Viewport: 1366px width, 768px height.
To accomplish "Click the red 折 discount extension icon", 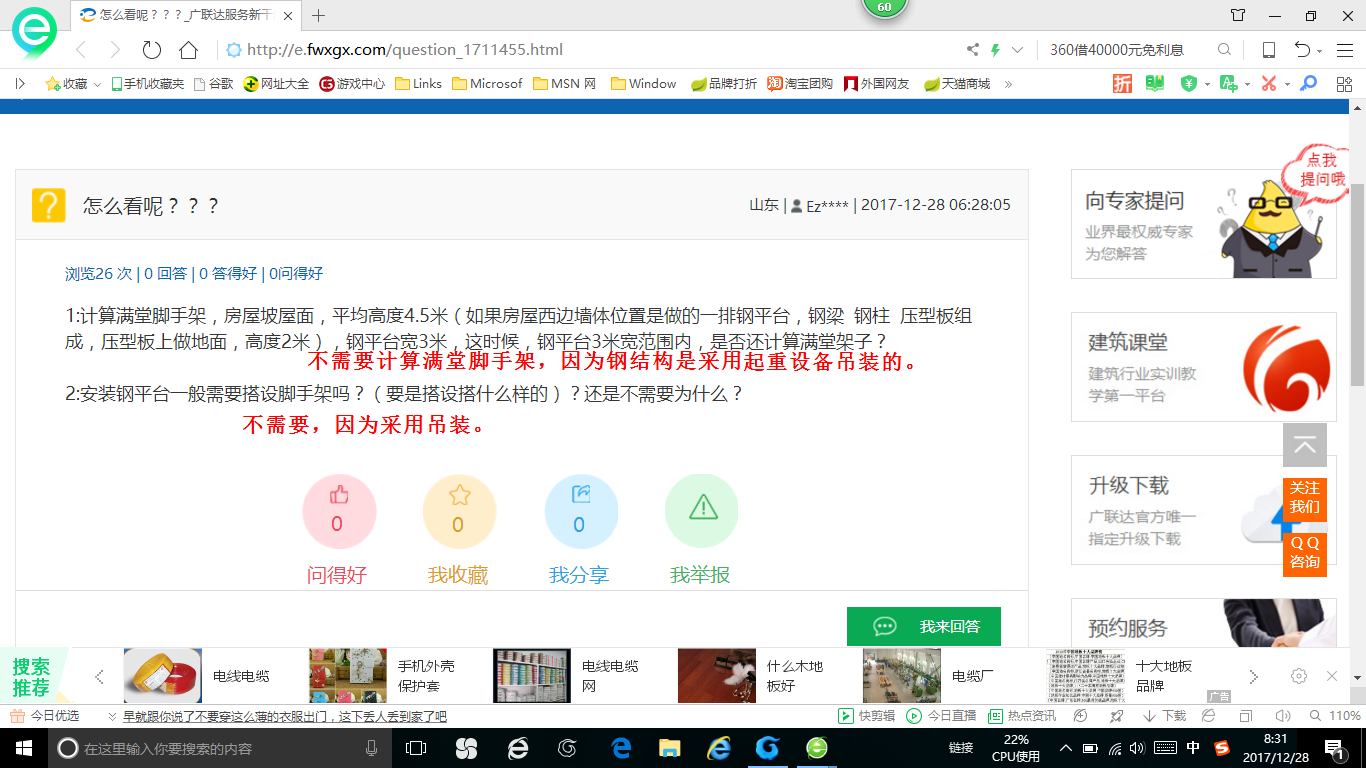I will click(x=1122, y=84).
